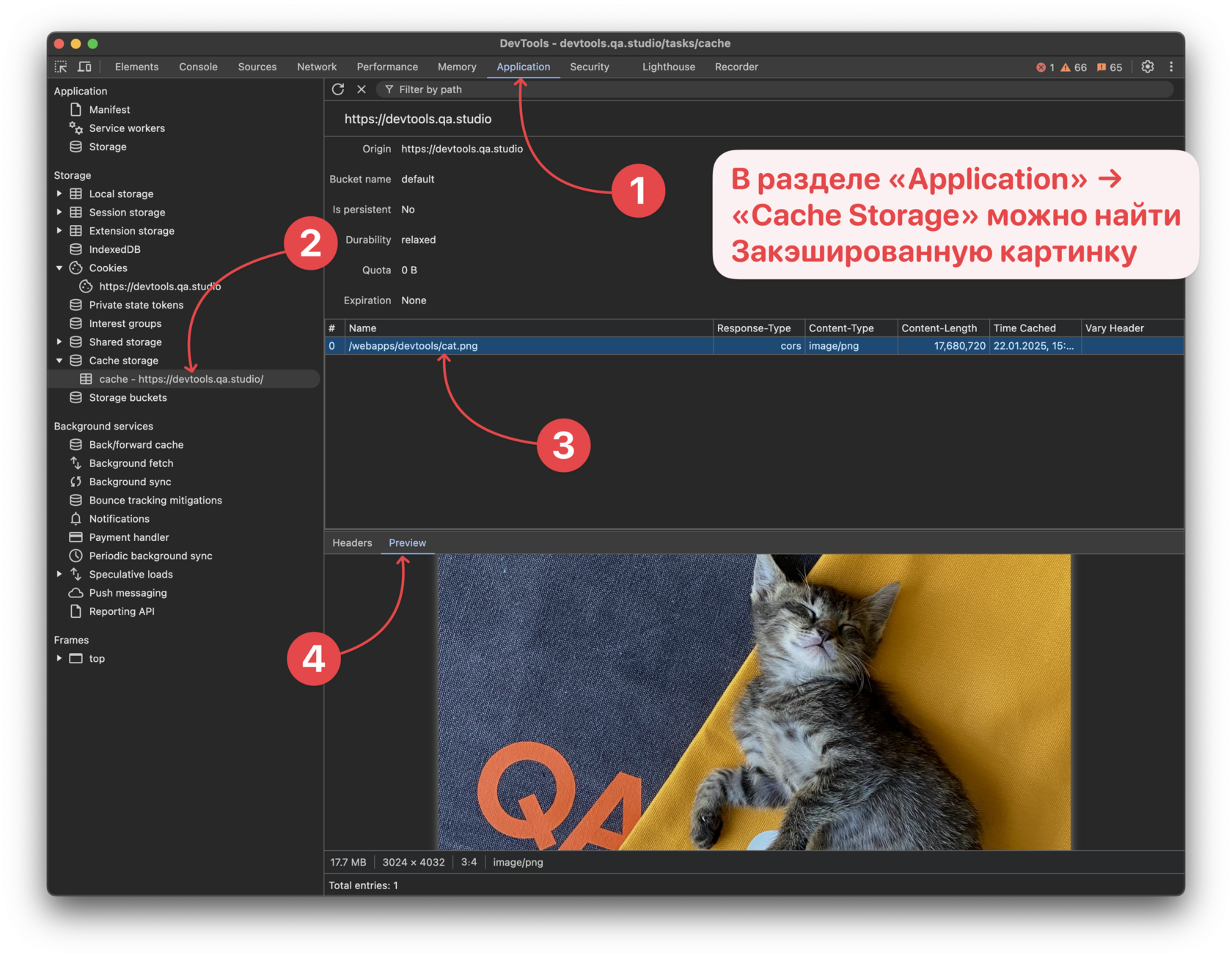
Task: Expand the Speculative loads node
Action: (59, 574)
